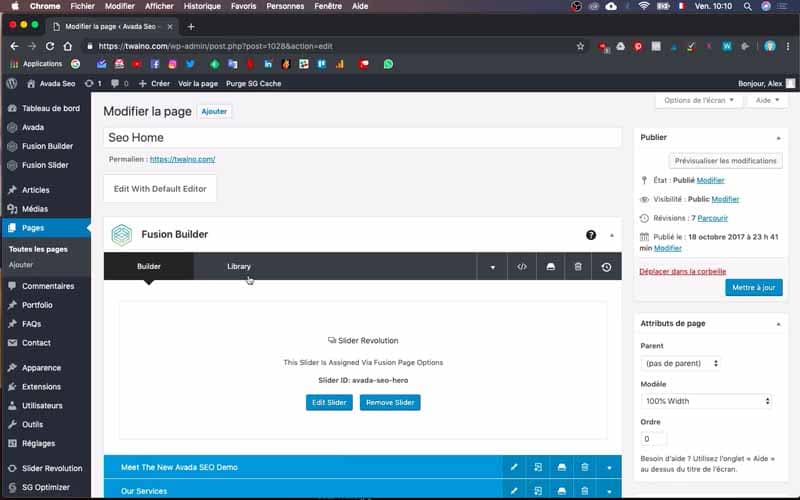Viewport: 800px width, 500px height.
Task: Open the WhatsApp bookmark icon
Action: 388,64
